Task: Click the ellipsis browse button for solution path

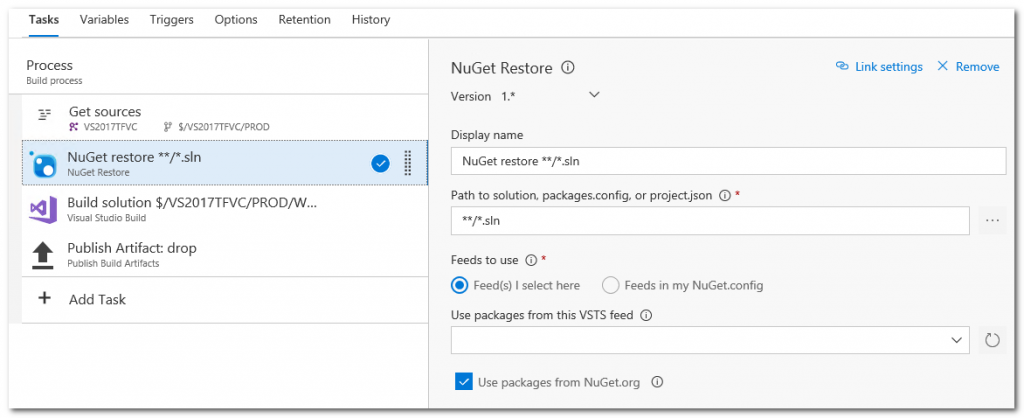Action: (x=992, y=220)
